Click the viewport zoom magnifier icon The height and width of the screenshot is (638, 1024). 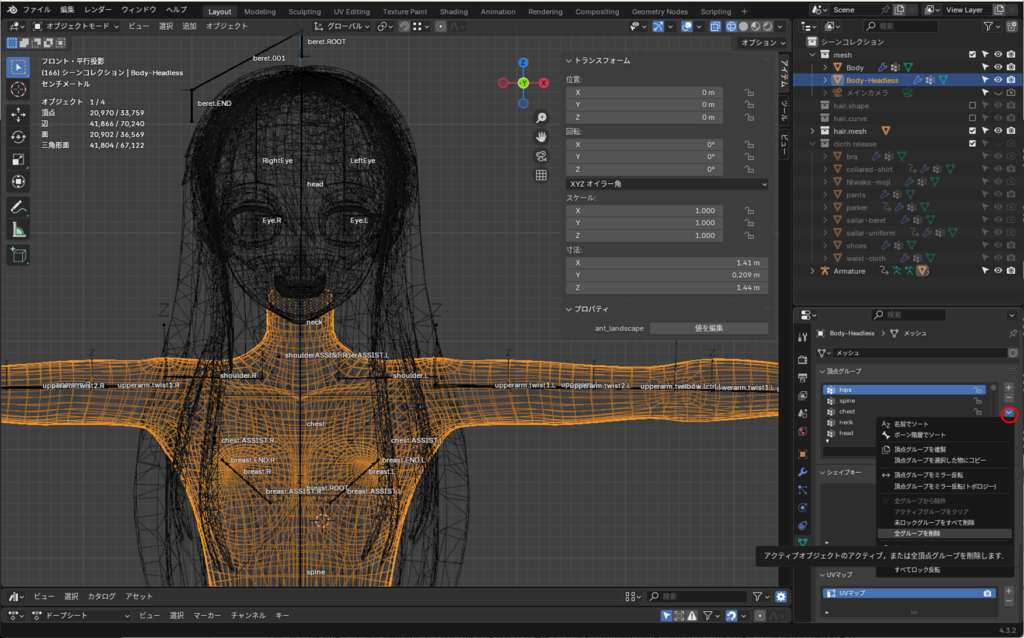pyautogui.click(x=541, y=117)
